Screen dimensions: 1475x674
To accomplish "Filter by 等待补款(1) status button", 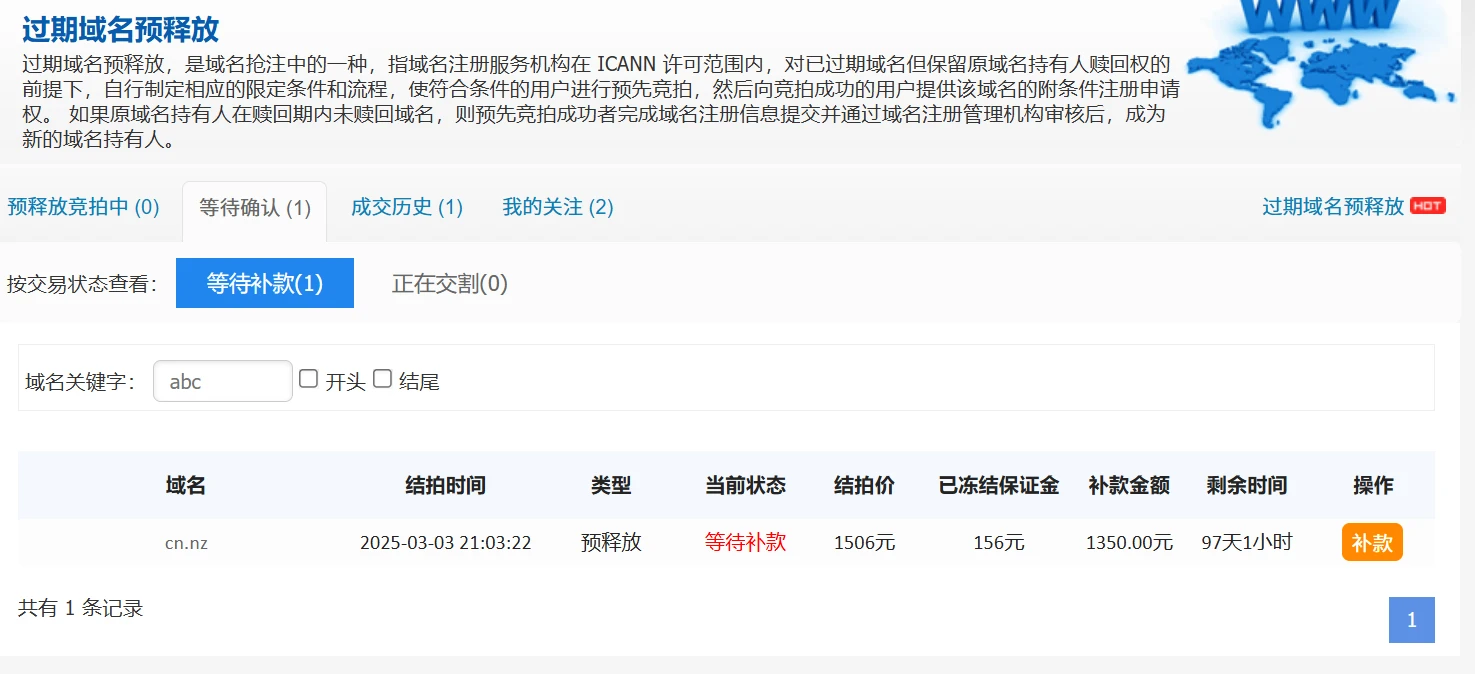I will [265, 283].
